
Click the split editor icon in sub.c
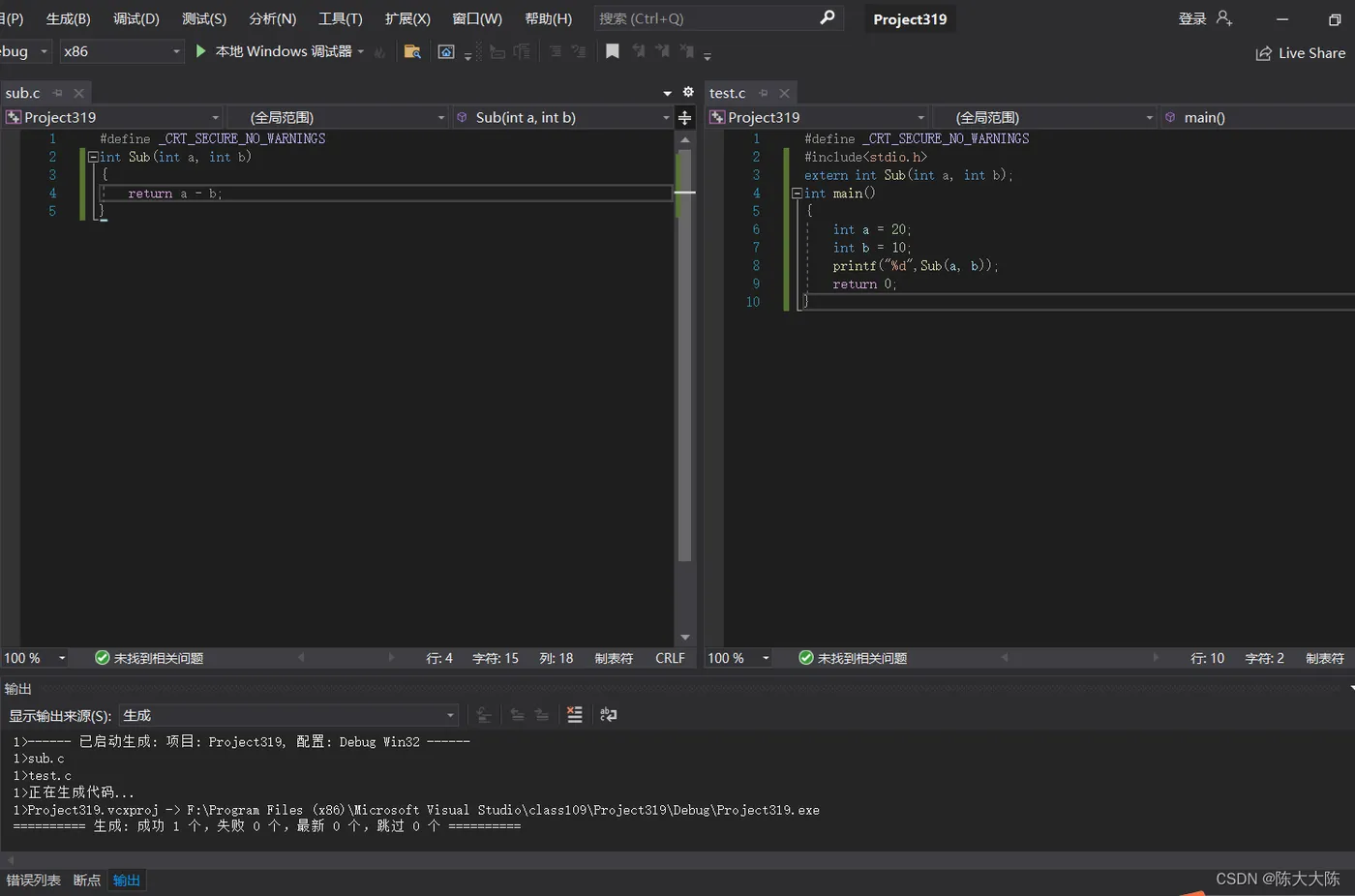pos(684,117)
